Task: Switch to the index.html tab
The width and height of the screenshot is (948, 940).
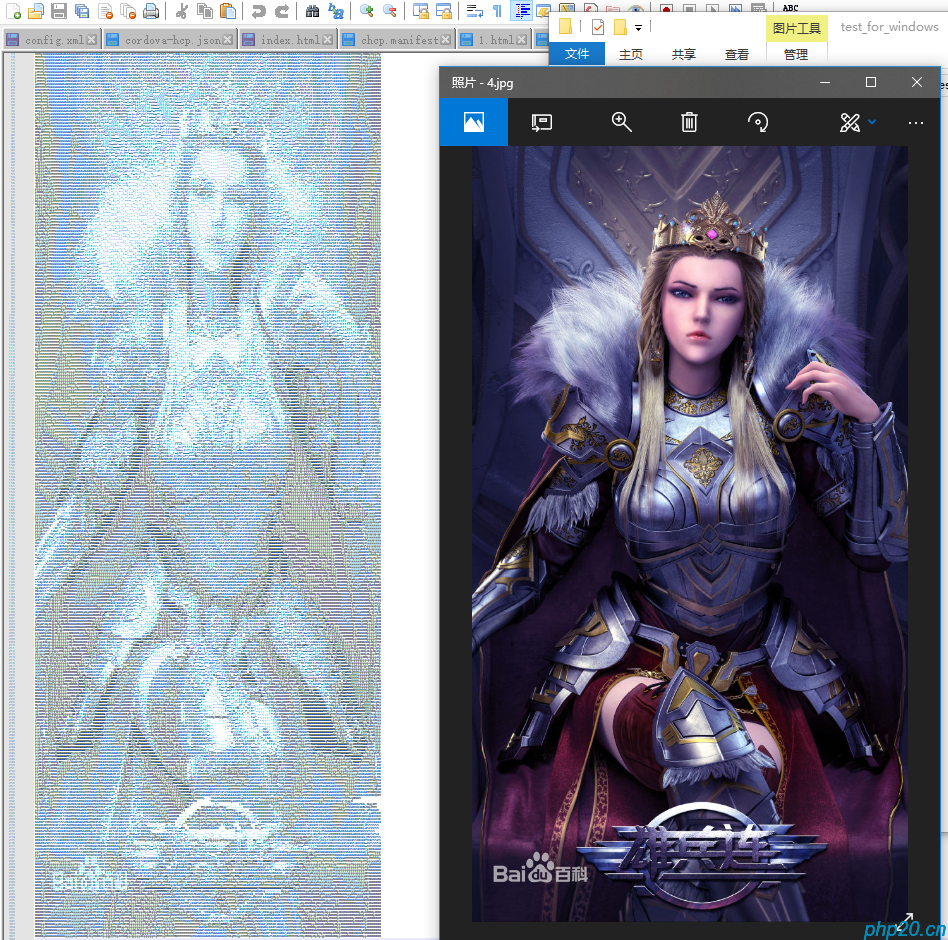Action: (x=287, y=40)
